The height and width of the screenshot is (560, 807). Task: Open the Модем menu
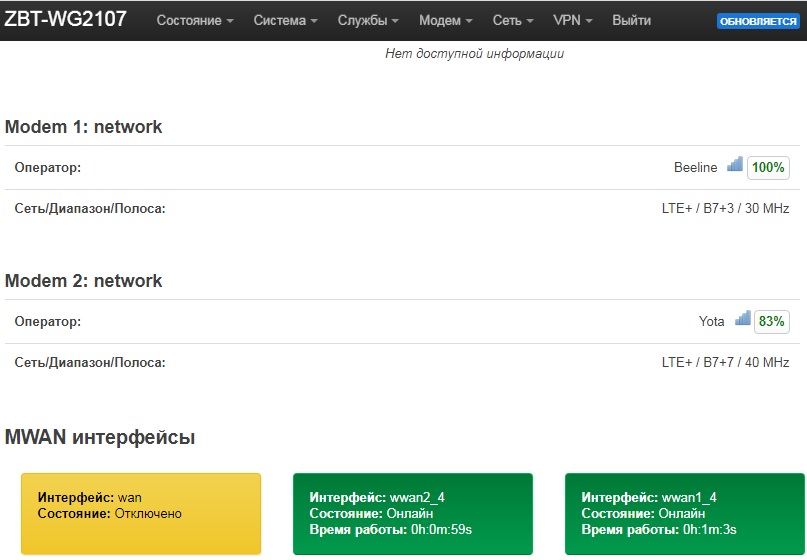pos(445,21)
